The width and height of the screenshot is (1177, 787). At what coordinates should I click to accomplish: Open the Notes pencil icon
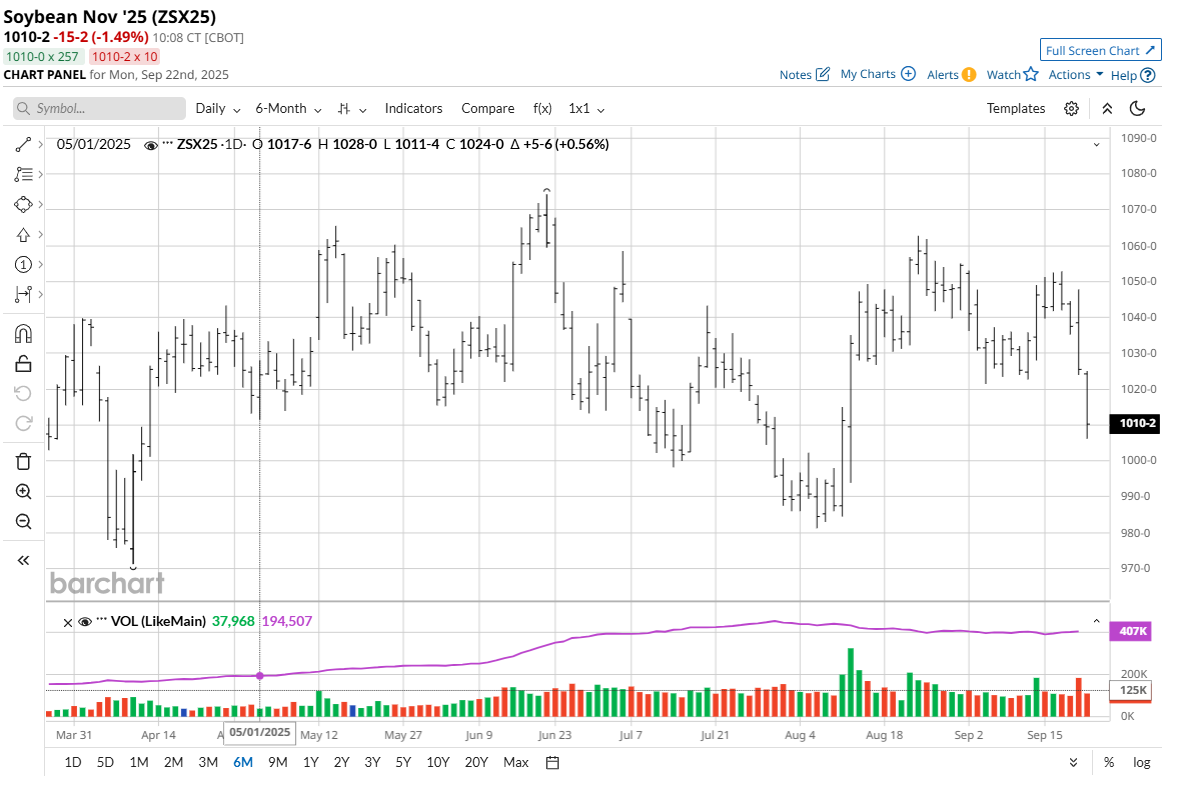[823, 74]
